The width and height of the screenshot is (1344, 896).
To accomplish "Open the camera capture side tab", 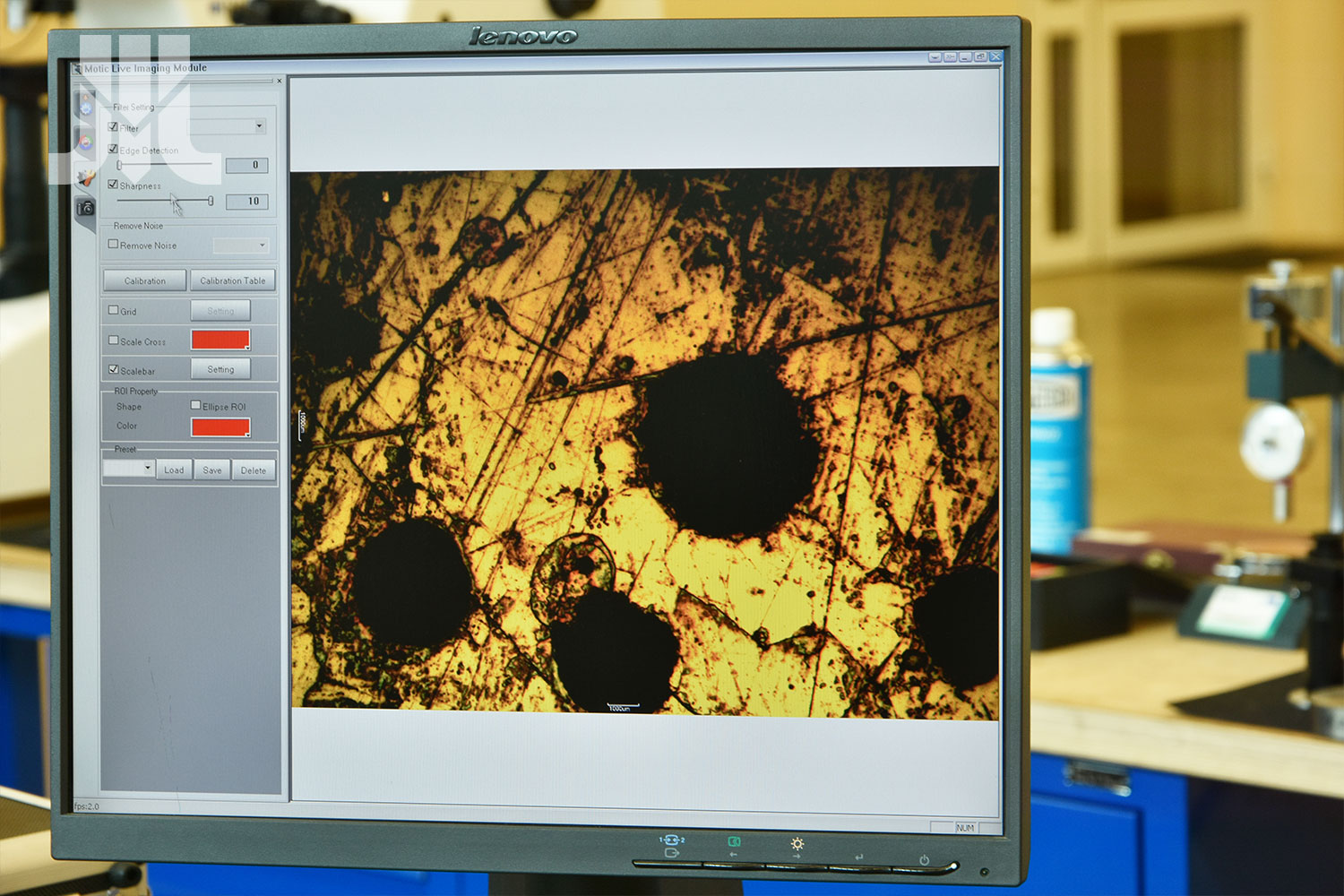I will 85,208.
